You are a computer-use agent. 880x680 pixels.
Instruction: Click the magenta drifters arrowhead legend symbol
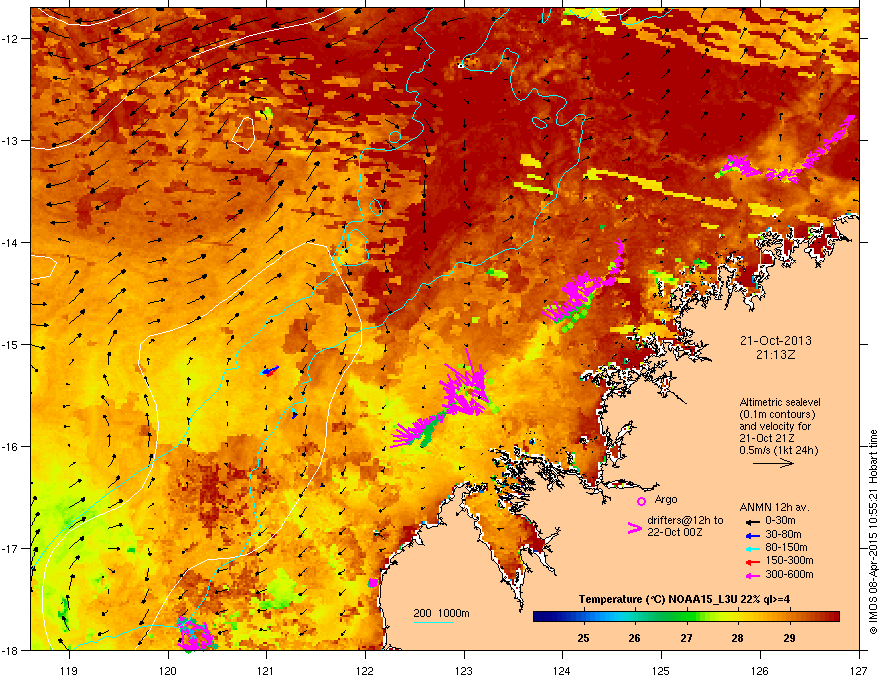click(634, 528)
